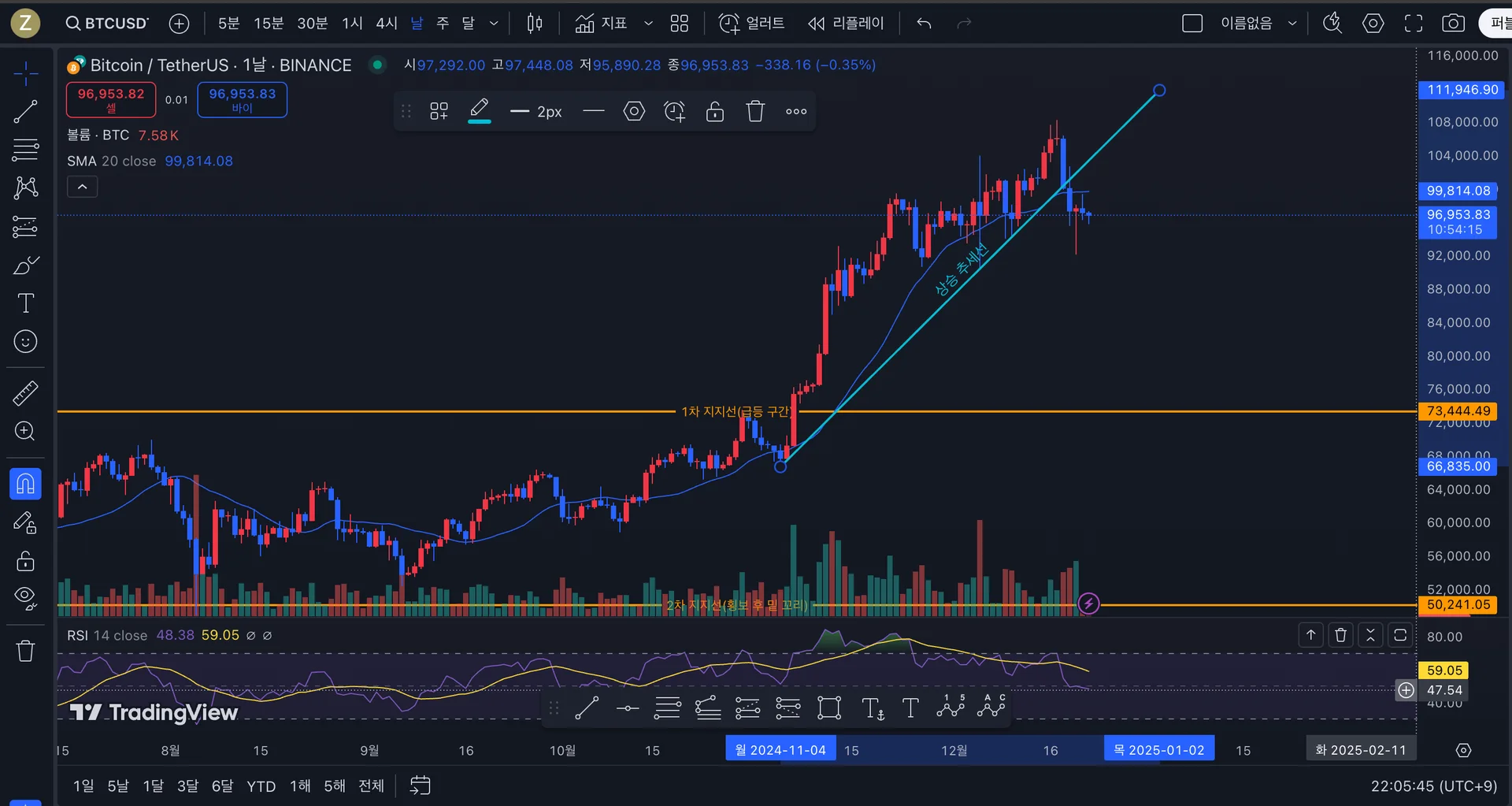Screen dimensions: 1512x806
Task: Click the BTCUSD symbol search field
Action: coord(108,24)
